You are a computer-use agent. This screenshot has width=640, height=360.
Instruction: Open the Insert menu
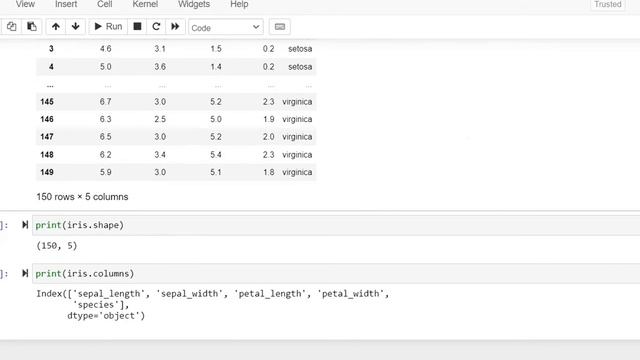(x=66, y=4)
